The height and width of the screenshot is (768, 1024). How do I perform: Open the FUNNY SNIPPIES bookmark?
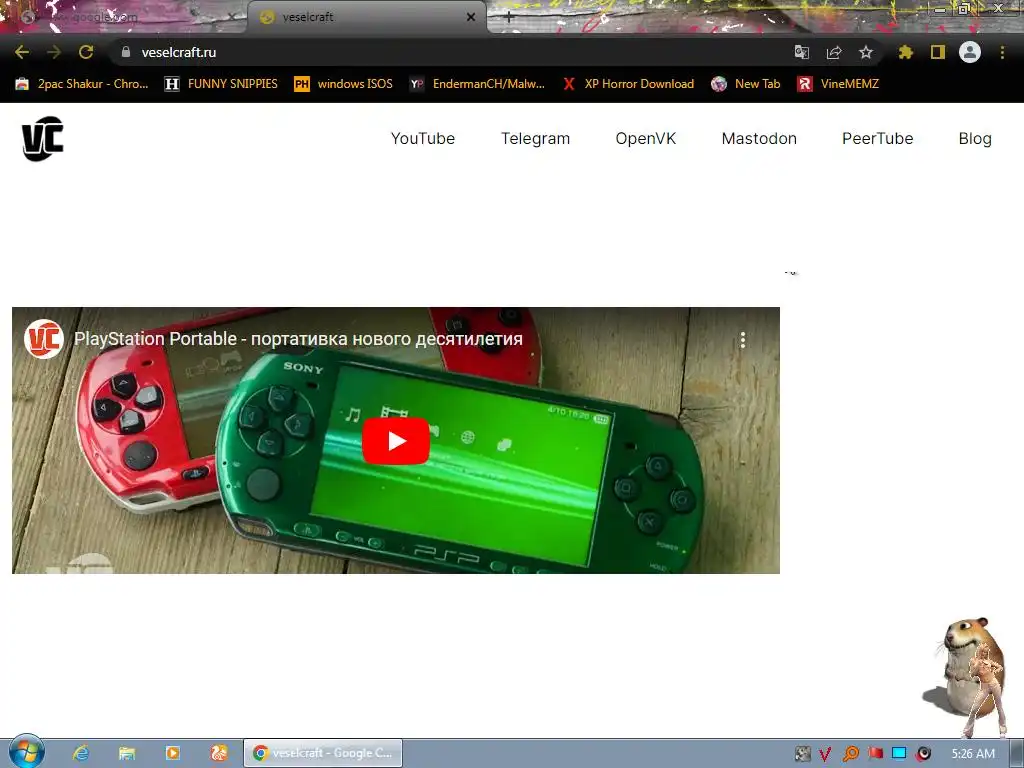point(221,84)
